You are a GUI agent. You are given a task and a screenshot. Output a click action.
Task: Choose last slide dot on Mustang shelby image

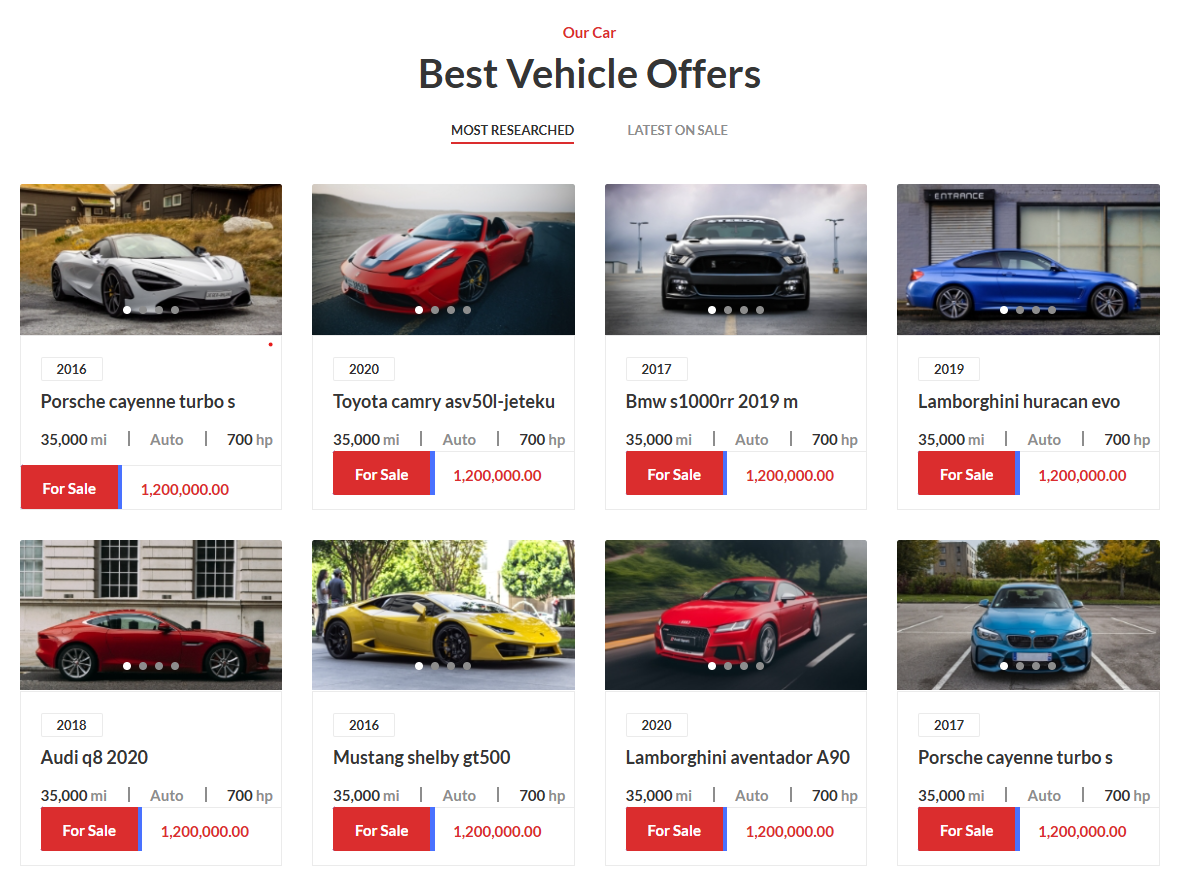467,666
